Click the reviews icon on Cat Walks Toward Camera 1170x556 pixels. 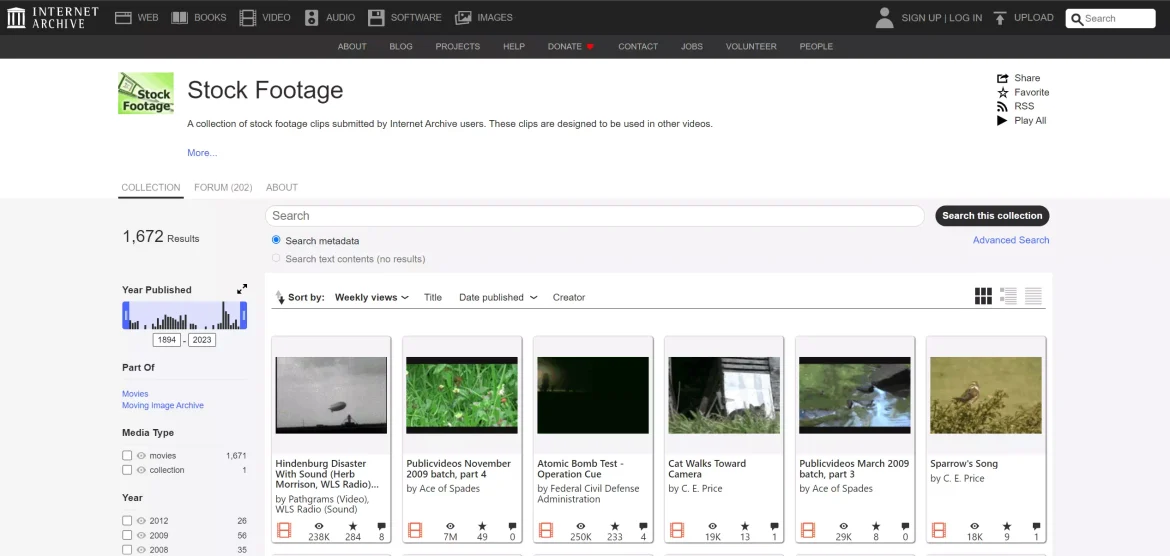(x=774, y=526)
